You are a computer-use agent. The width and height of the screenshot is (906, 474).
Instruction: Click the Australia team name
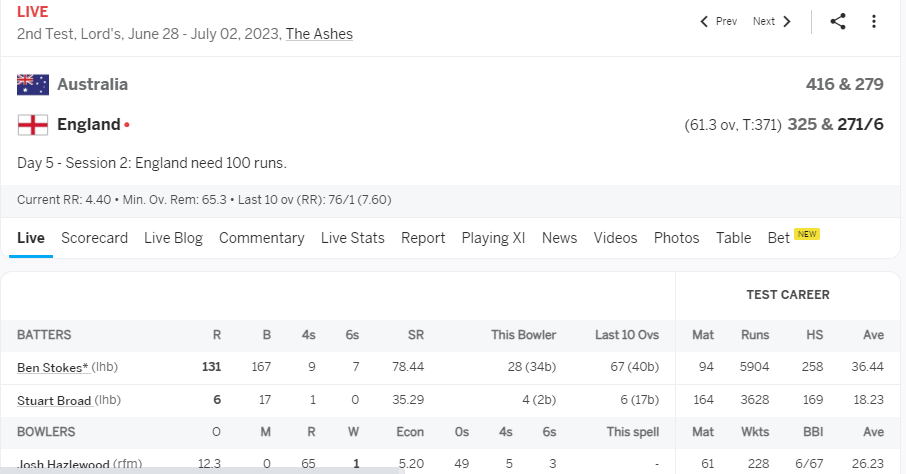click(x=92, y=84)
